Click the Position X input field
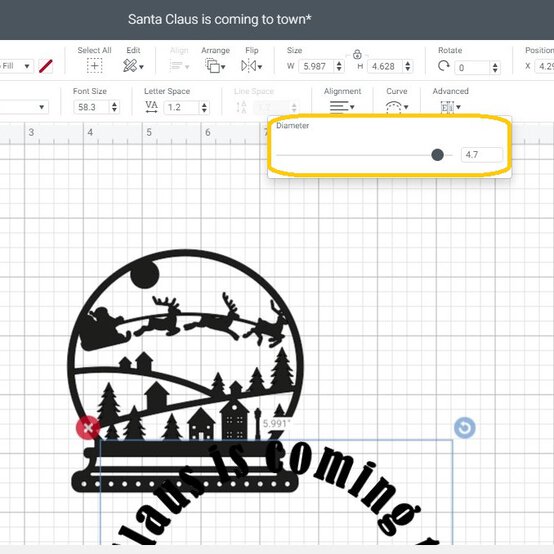This screenshot has width=554, height=554. pos(544,66)
